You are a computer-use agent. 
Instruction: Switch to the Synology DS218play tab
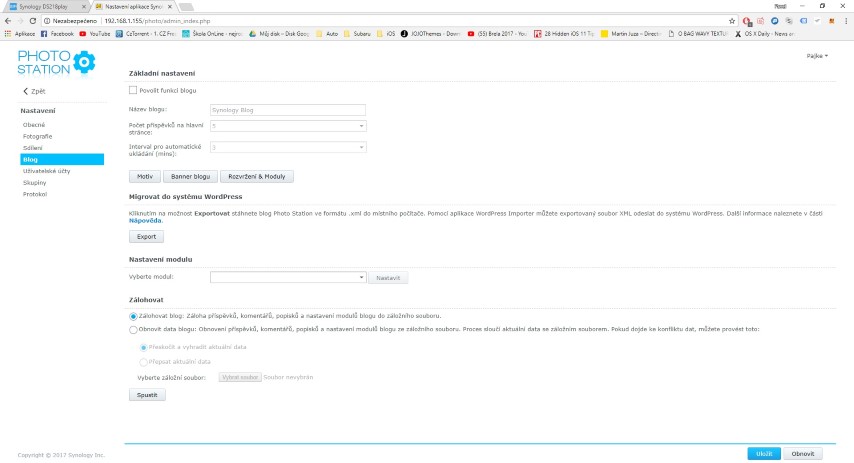(x=46, y=7)
